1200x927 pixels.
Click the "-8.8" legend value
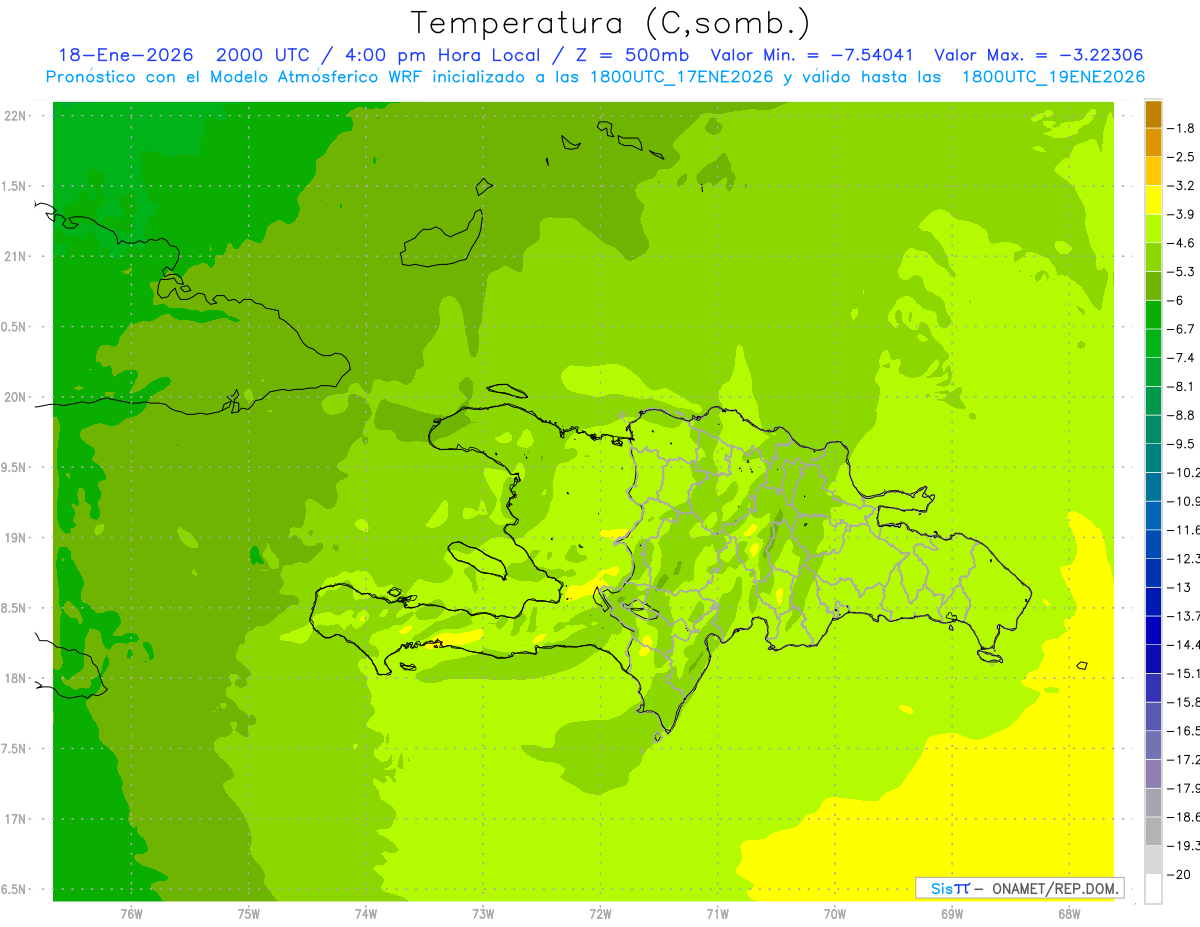(x=1183, y=415)
